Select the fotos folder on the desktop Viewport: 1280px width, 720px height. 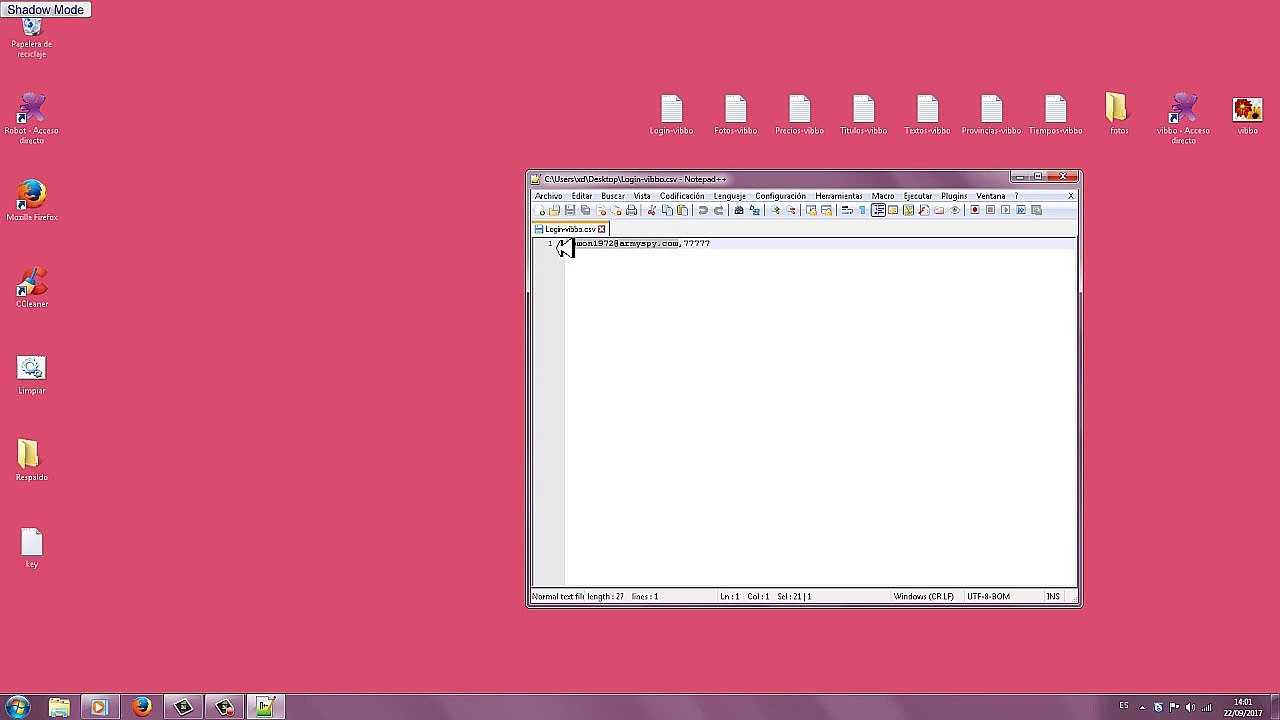1118,114
